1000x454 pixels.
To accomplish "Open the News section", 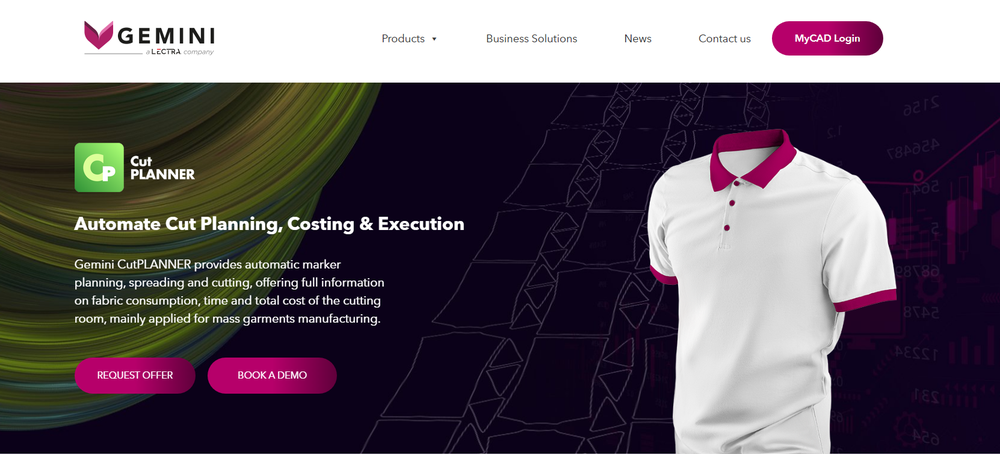I will coord(638,38).
